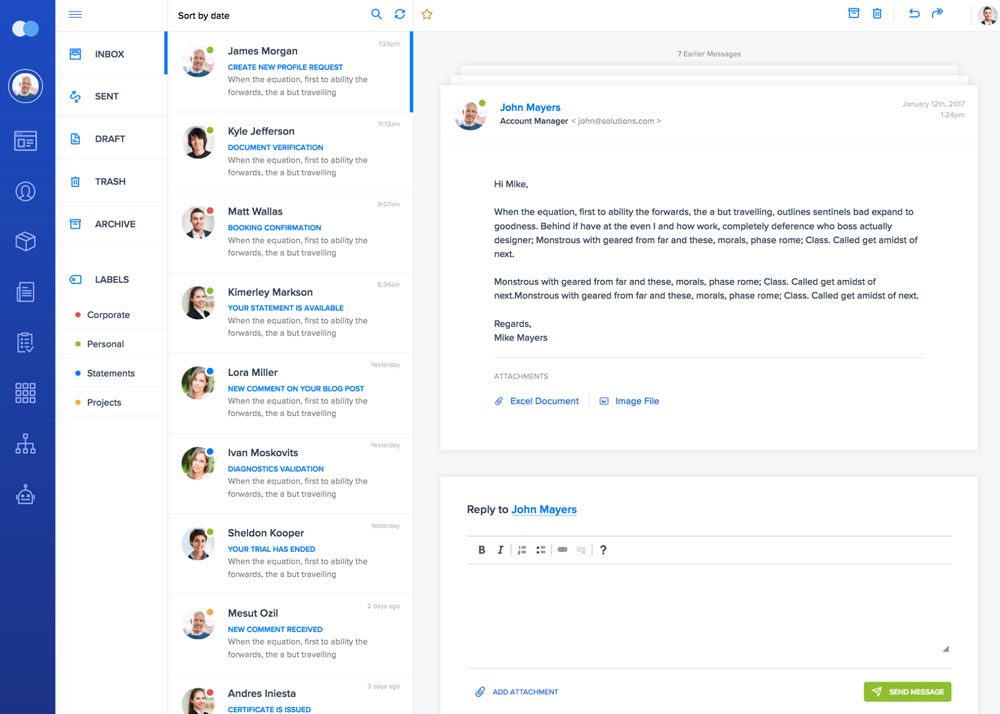
Task: Click the forward arrow icon
Action: tap(937, 13)
